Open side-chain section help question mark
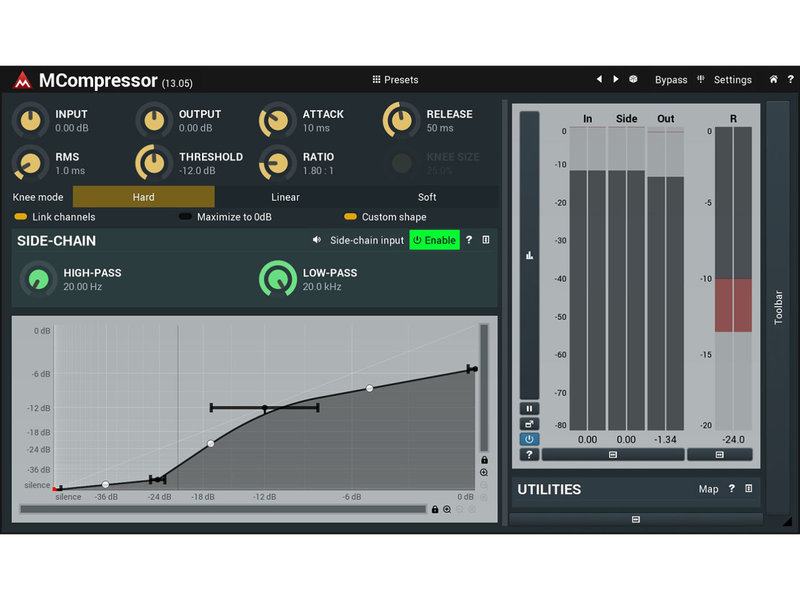The width and height of the screenshot is (800, 600). (x=469, y=240)
